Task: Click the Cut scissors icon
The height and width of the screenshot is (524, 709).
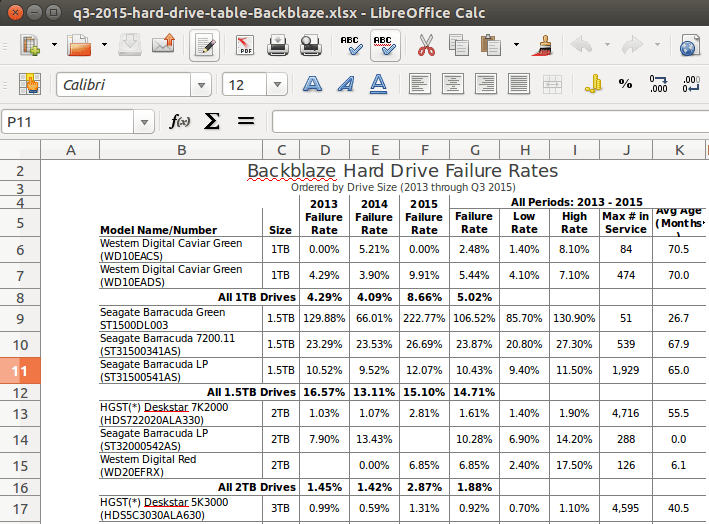Action: click(426, 45)
